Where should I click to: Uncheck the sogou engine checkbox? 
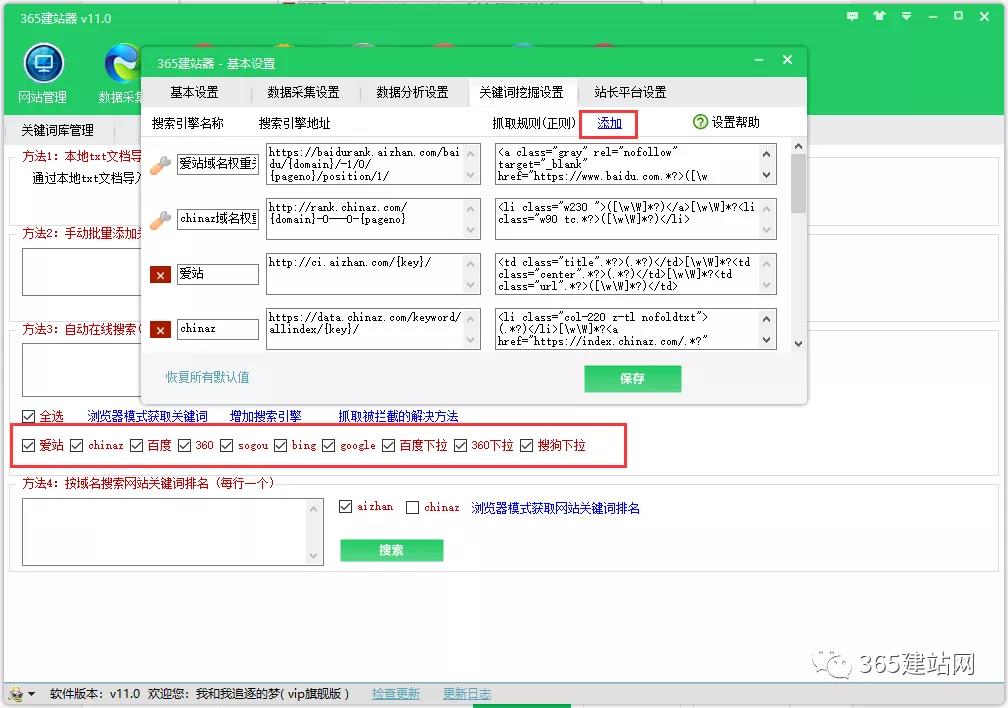tap(226, 445)
